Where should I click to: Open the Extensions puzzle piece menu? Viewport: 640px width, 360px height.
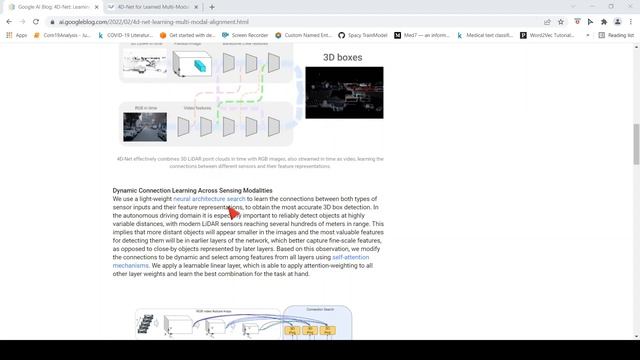pyautogui.click(x=604, y=22)
